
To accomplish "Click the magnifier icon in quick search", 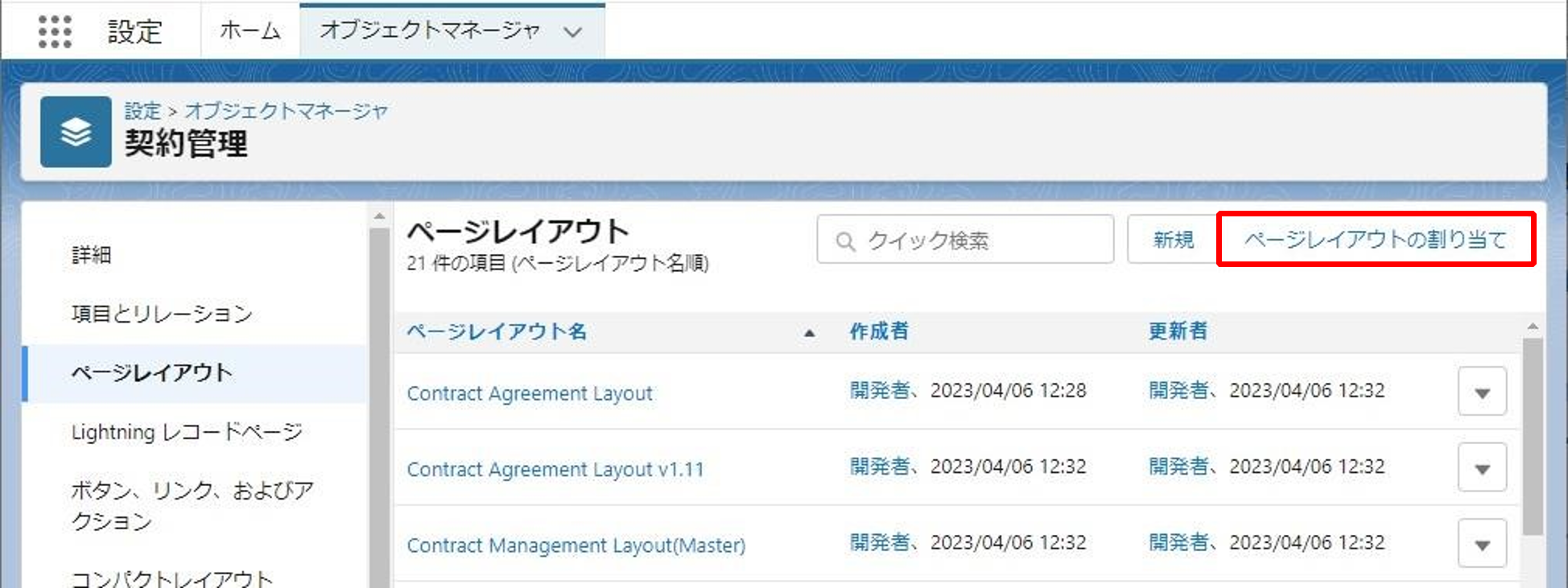I will (x=845, y=241).
